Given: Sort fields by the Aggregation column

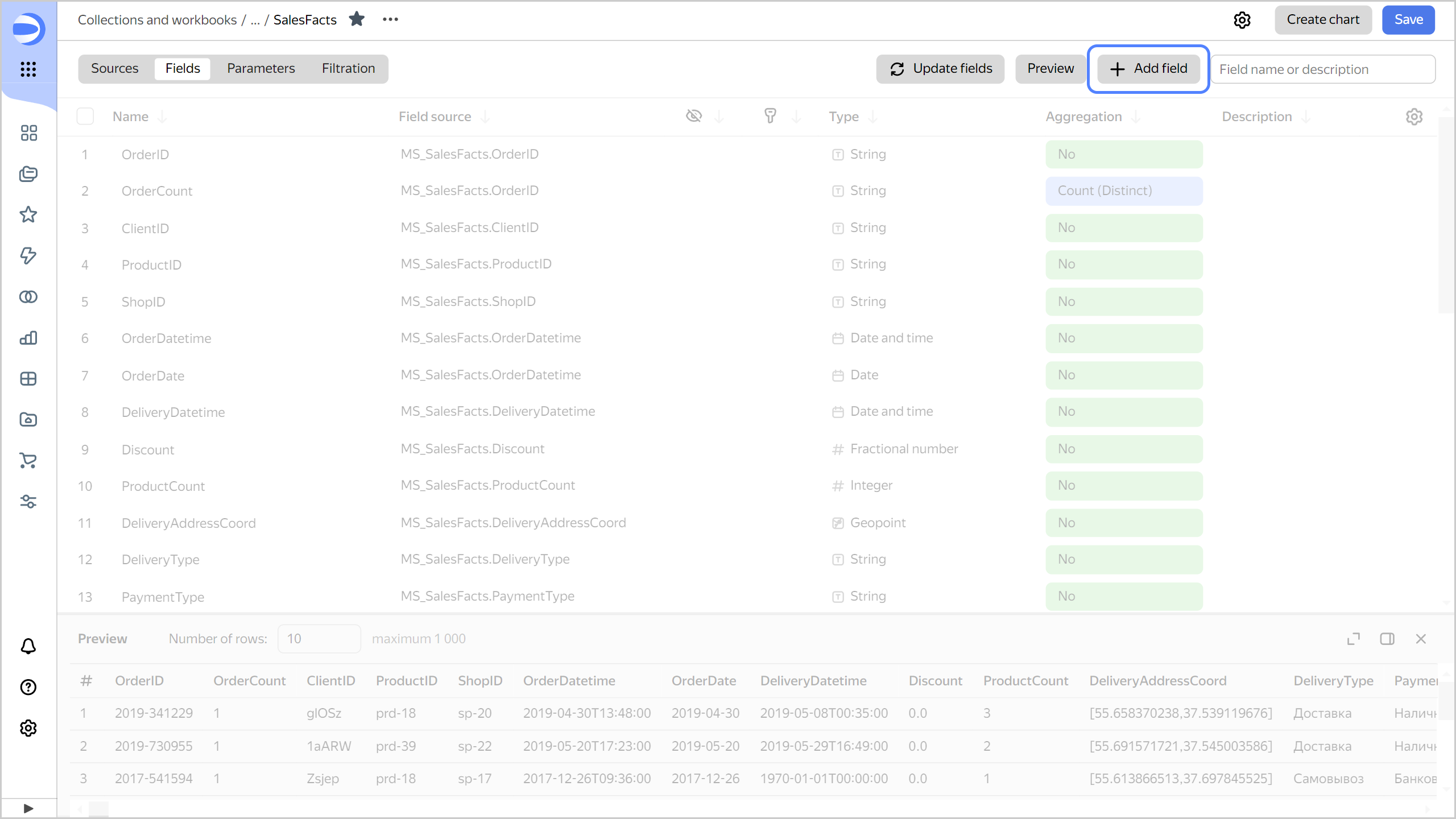Looking at the screenshot, I should [1083, 116].
